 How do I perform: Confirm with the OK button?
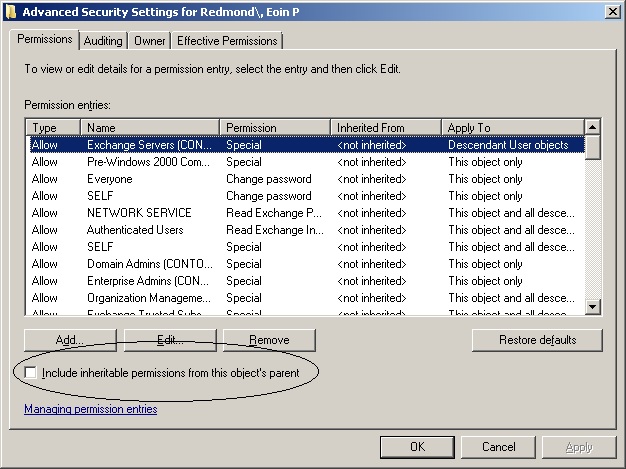(x=417, y=447)
